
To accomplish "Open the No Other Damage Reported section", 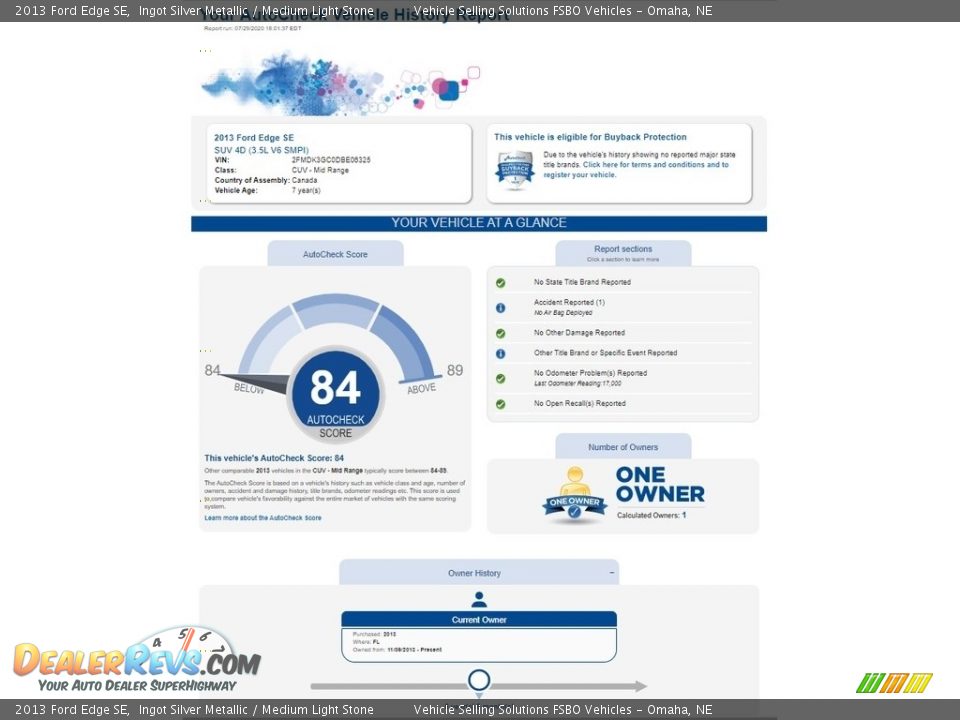I will pos(579,333).
